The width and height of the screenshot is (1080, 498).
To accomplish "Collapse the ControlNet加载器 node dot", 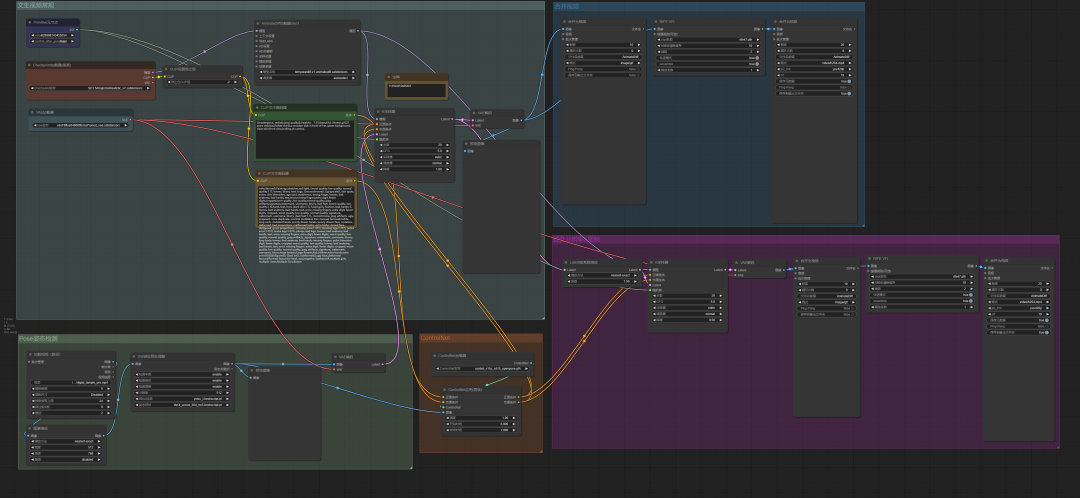I will click(x=437, y=355).
